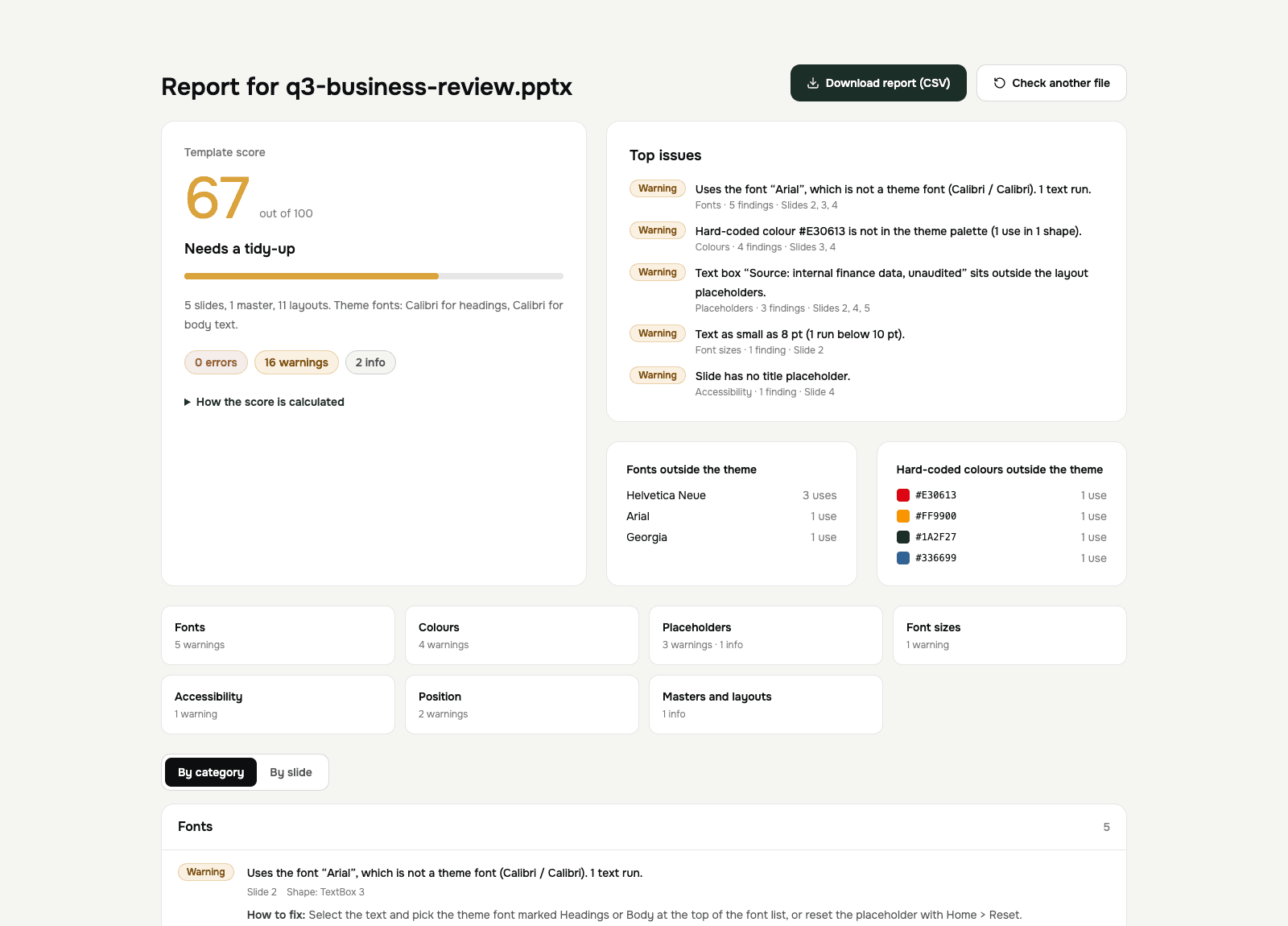
Task: Click the template score progress bar
Action: (x=374, y=276)
